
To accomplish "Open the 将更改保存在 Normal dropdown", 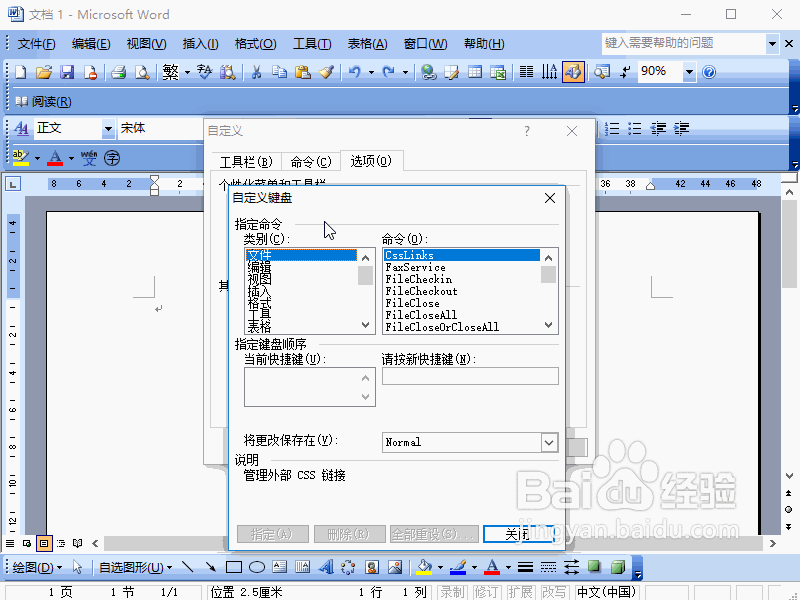I will [549, 442].
